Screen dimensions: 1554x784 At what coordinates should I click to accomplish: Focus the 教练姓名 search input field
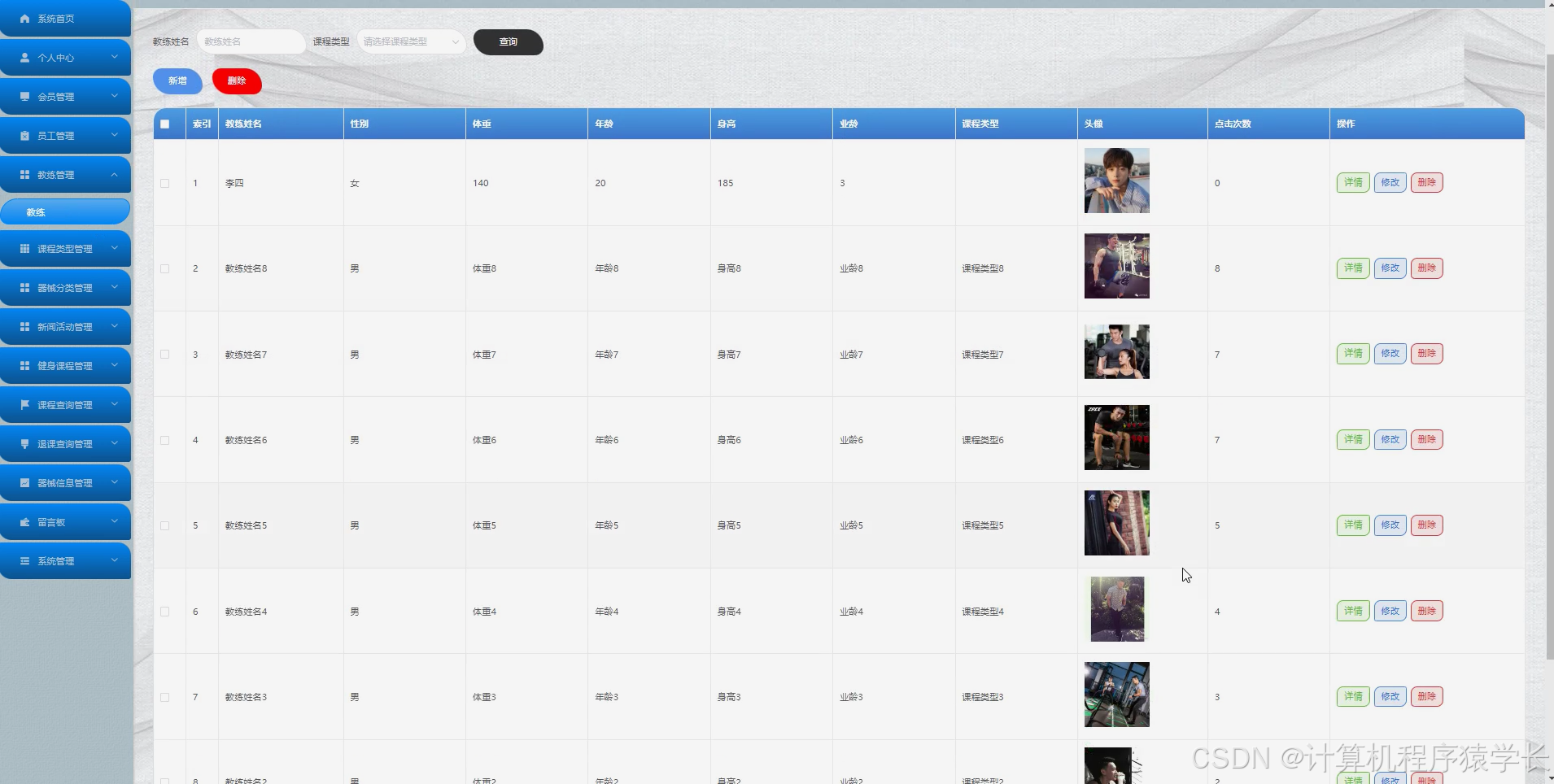(251, 41)
